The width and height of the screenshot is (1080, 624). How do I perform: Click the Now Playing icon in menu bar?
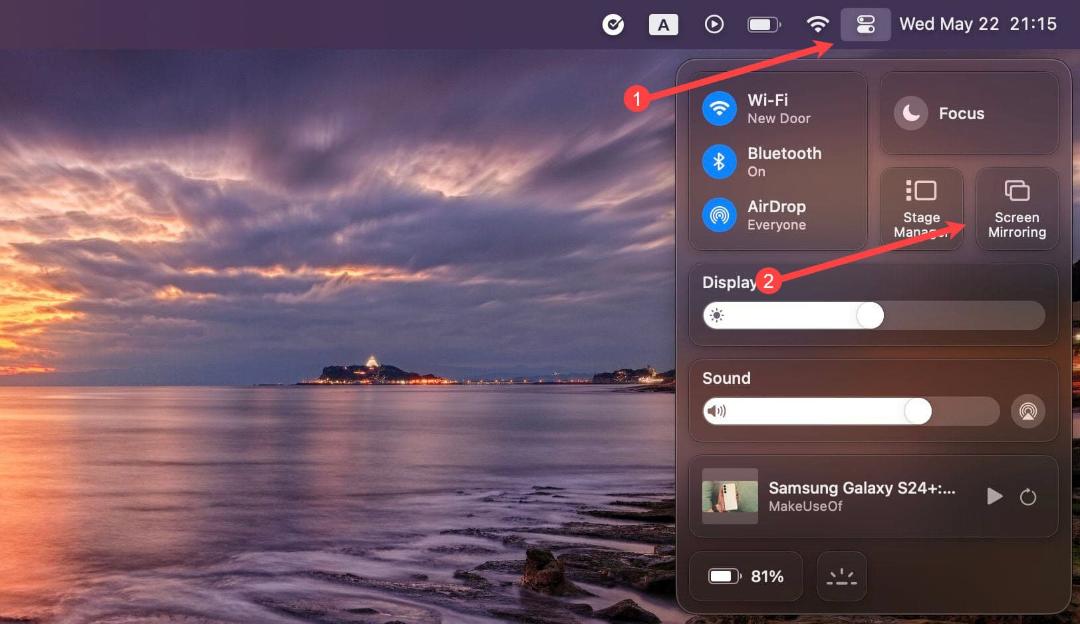point(714,25)
